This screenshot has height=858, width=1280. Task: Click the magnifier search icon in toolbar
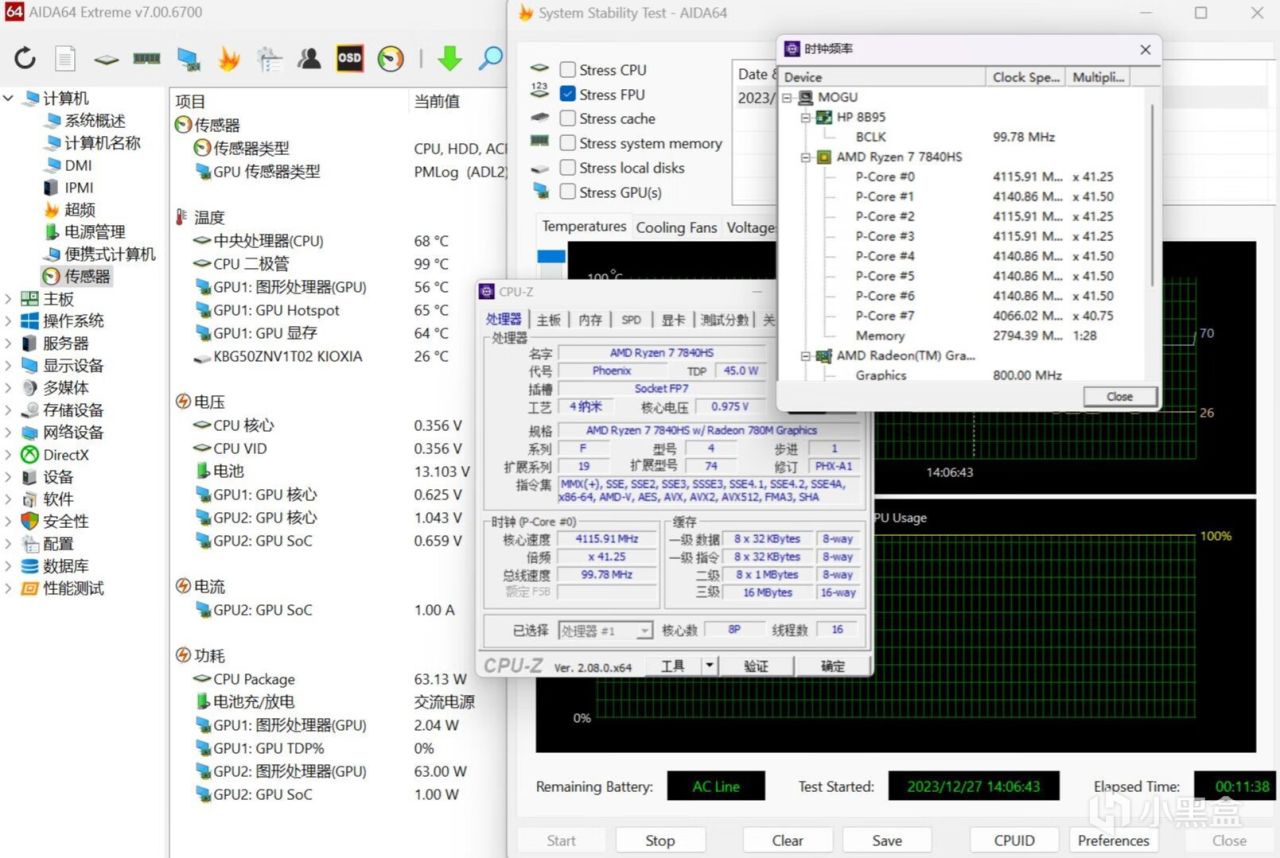pyautogui.click(x=490, y=58)
